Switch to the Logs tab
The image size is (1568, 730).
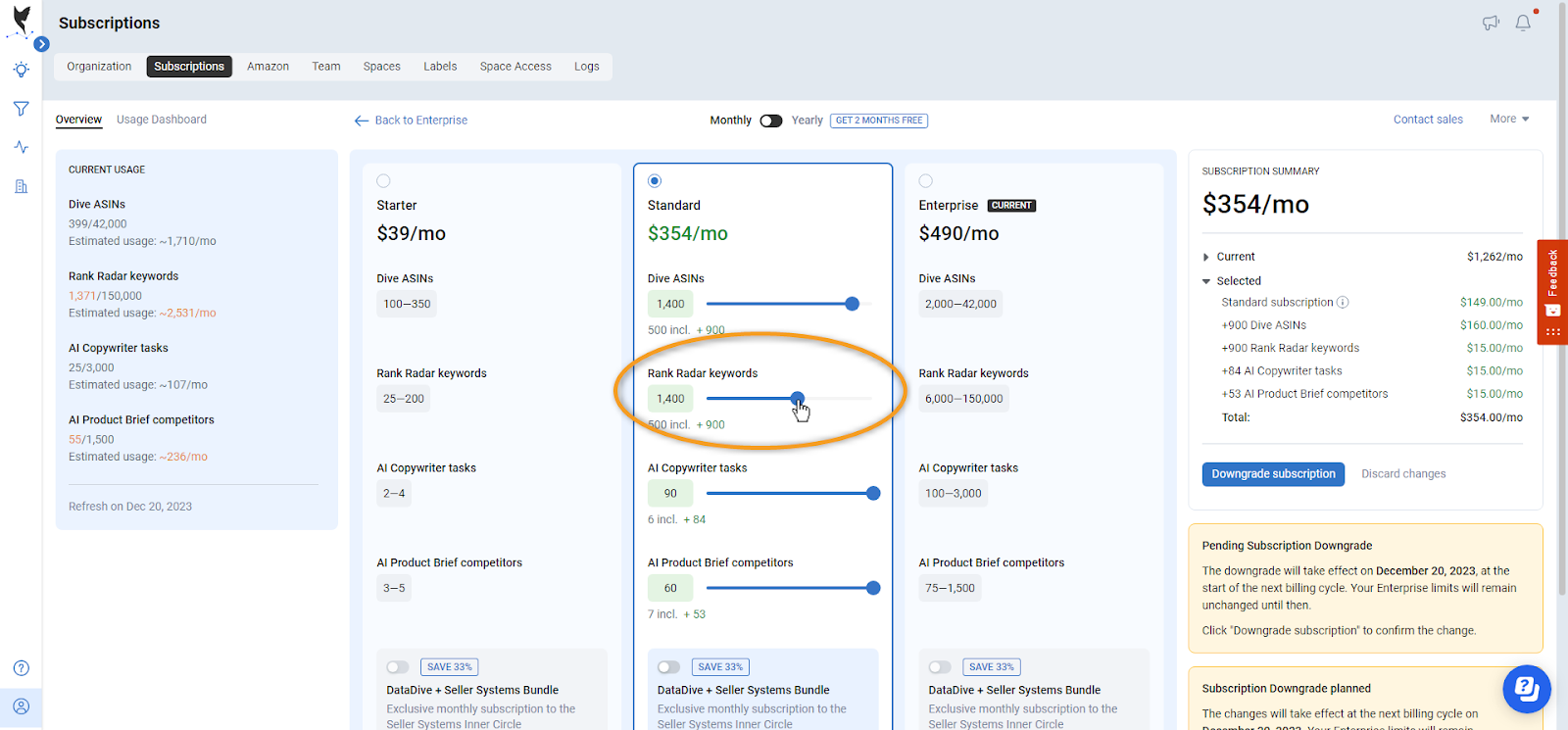587,67
